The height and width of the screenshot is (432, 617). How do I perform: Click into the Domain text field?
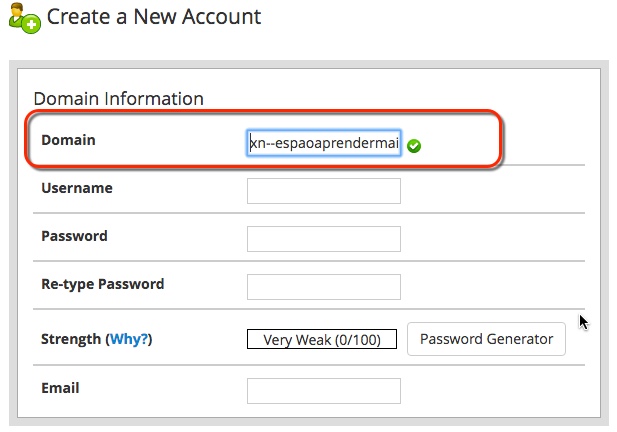pyautogui.click(x=324, y=143)
